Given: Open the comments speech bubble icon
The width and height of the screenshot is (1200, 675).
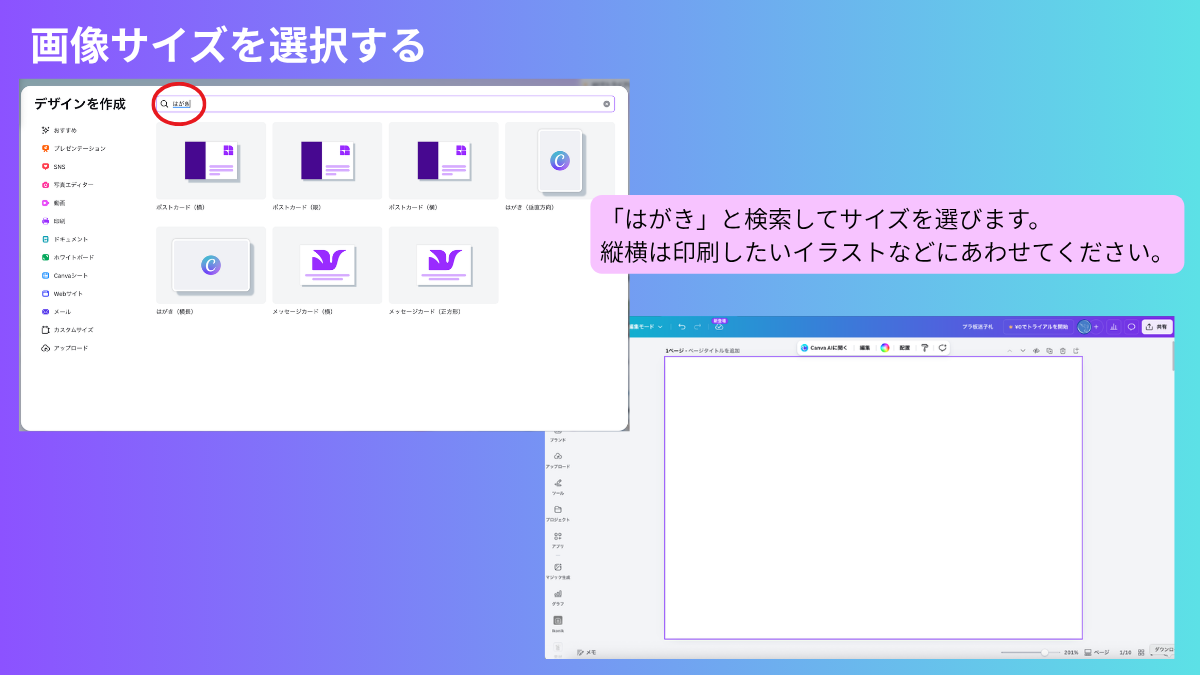Looking at the screenshot, I should tap(1131, 326).
